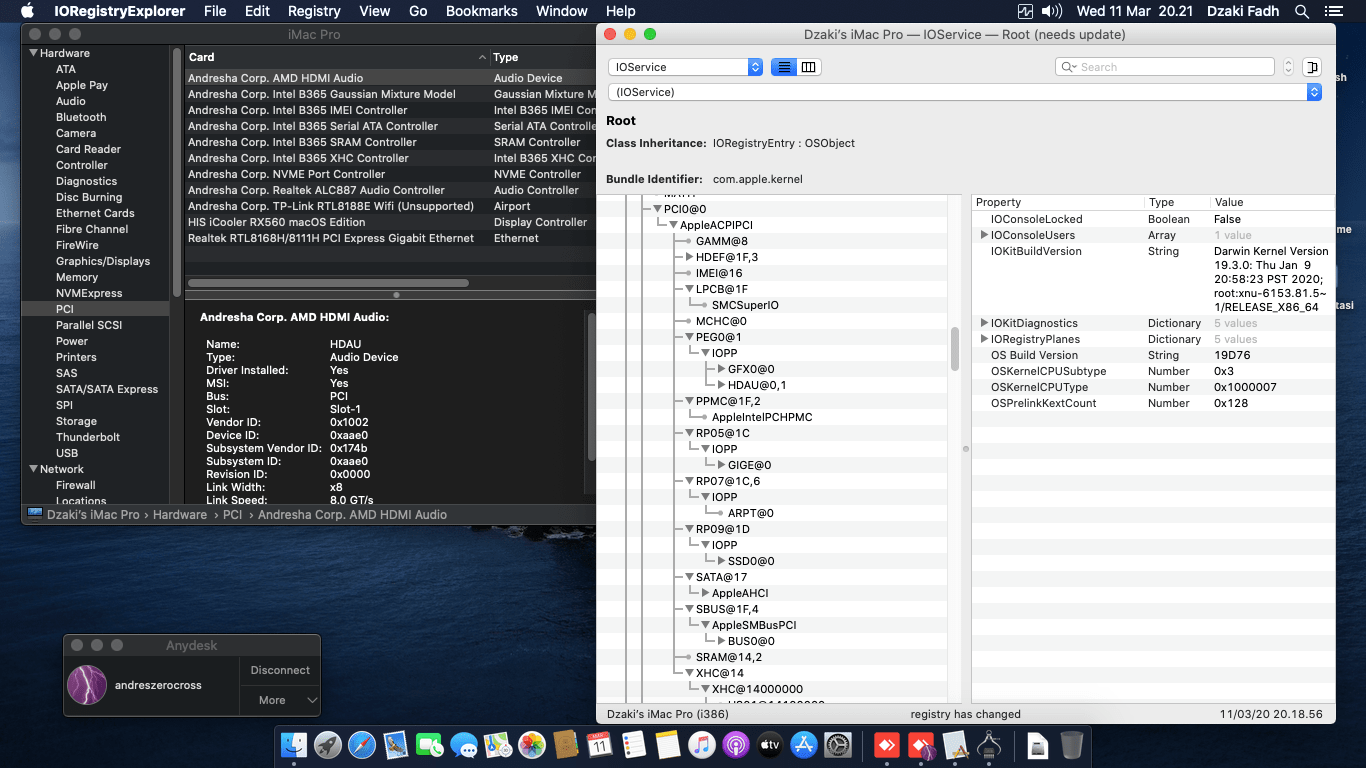Image resolution: width=1366 pixels, height=768 pixels.
Task: Open the Registry menu
Action: [314, 11]
